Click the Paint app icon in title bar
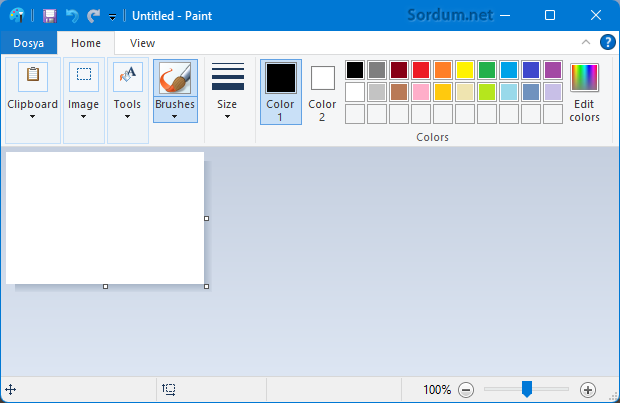 [x=17, y=15]
